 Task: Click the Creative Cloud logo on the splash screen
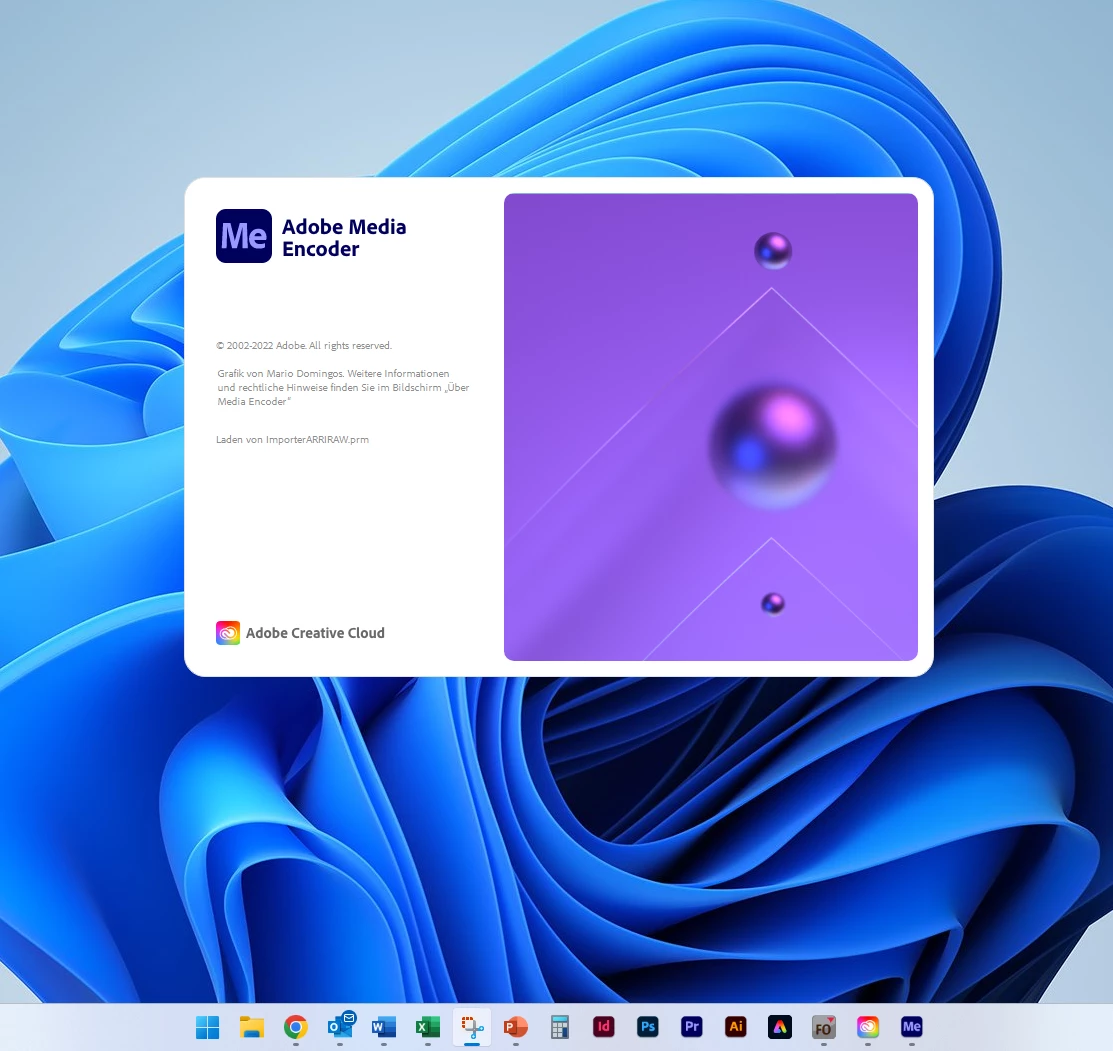(x=228, y=632)
